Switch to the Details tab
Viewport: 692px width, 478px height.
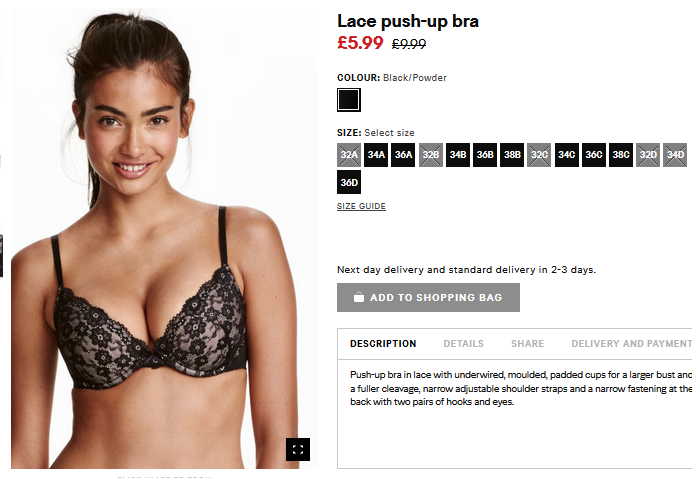(x=463, y=343)
